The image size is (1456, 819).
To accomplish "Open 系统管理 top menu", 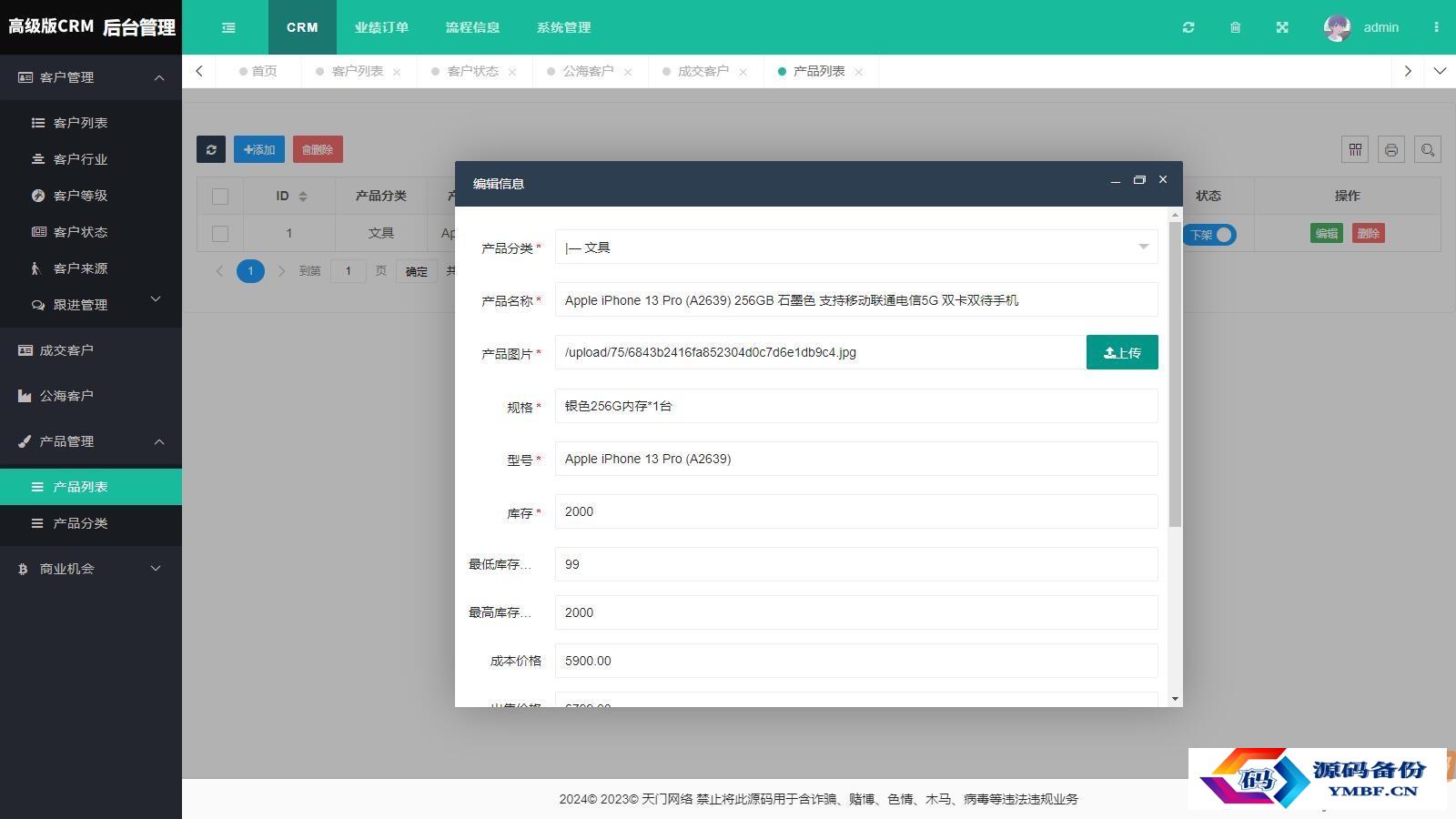I will [x=563, y=27].
